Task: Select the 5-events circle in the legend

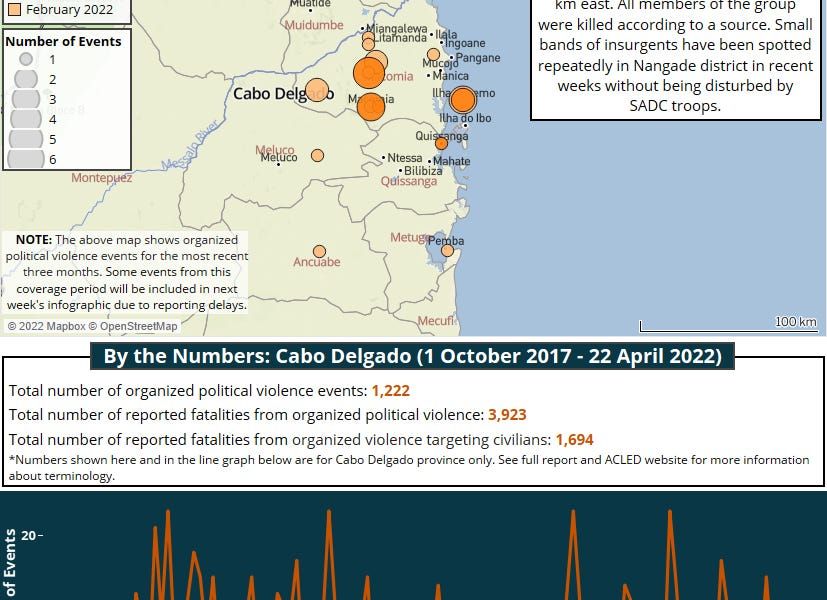Action: [26, 139]
